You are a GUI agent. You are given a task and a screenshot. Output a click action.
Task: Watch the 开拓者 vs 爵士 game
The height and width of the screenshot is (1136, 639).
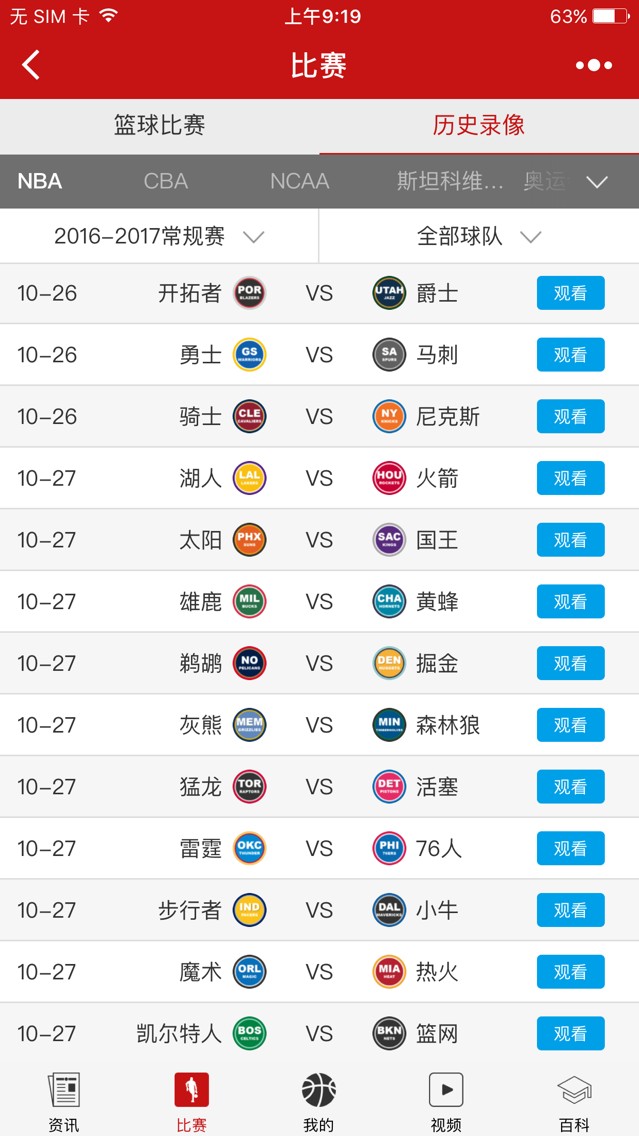(571, 293)
